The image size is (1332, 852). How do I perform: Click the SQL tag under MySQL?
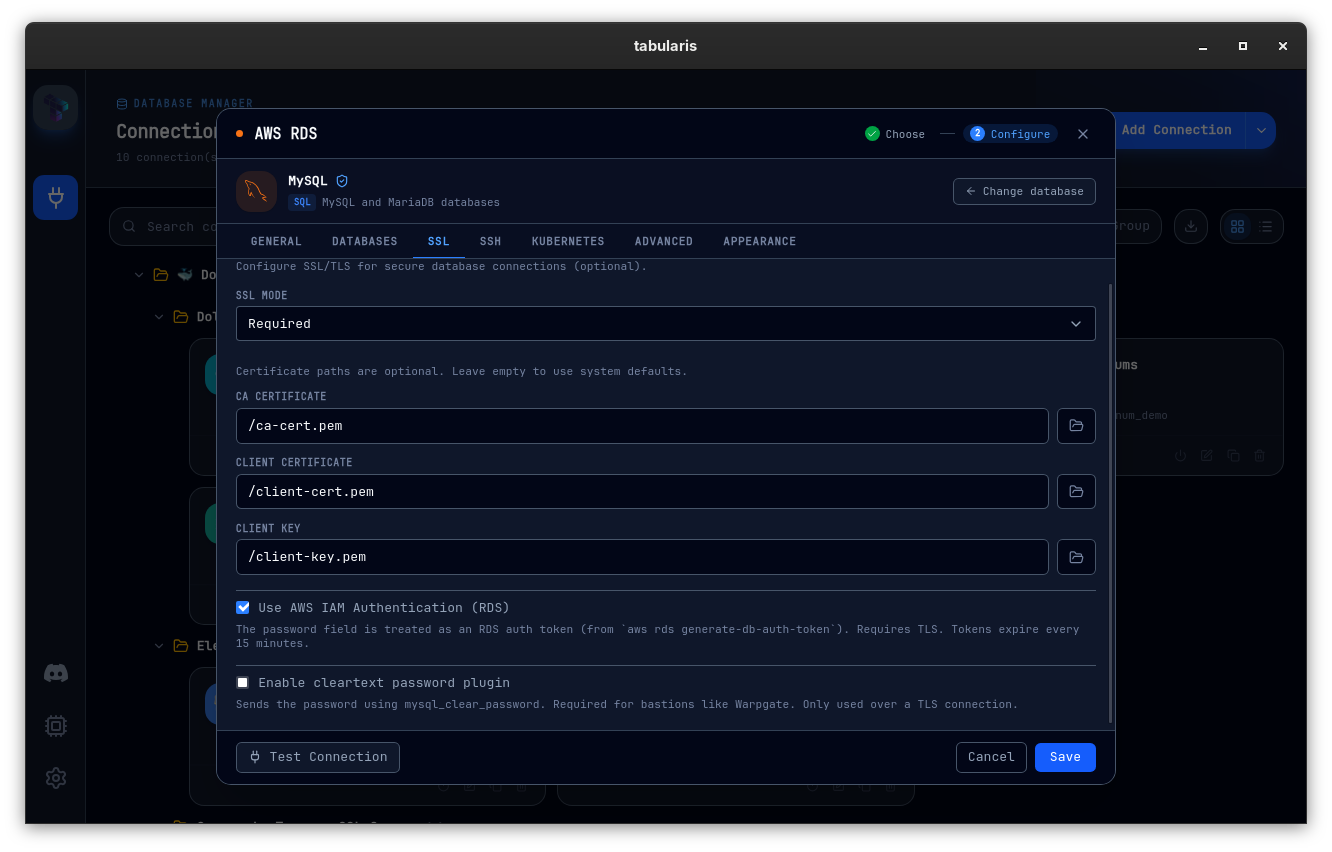click(x=302, y=202)
